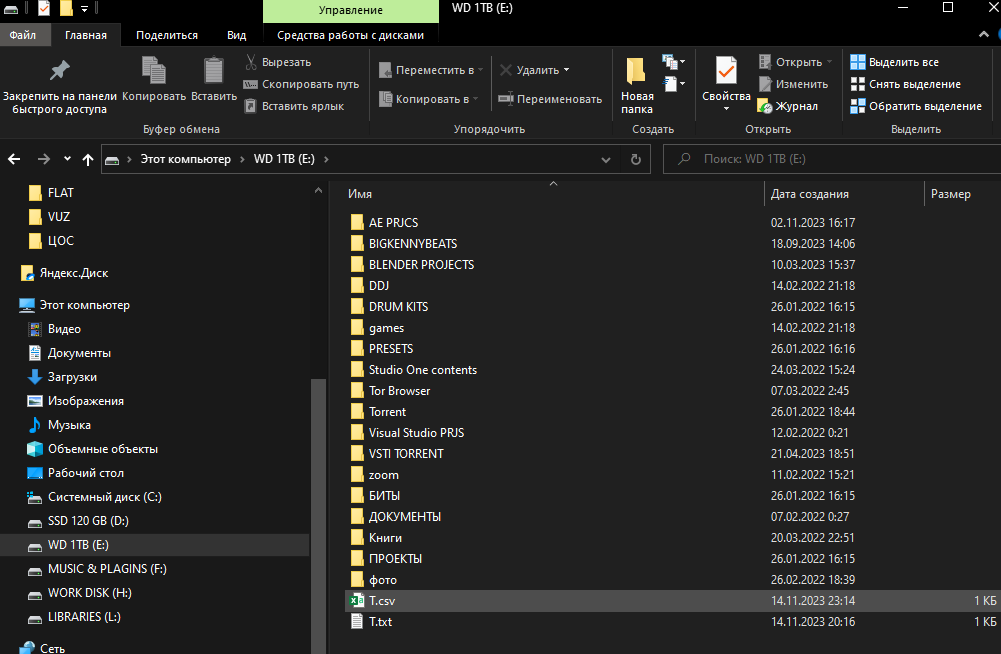Pin to Quick Access using the pushpin icon
The image size is (1001, 654).
(x=59, y=85)
